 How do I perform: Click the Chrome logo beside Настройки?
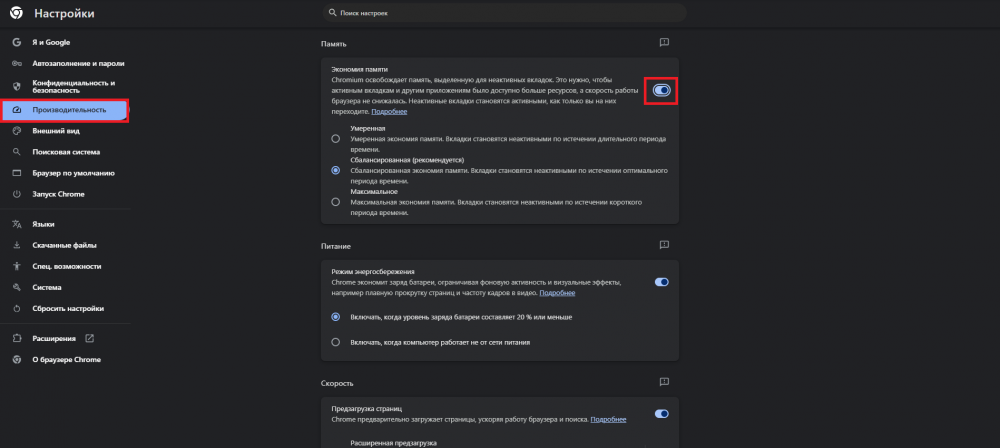pos(16,14)
